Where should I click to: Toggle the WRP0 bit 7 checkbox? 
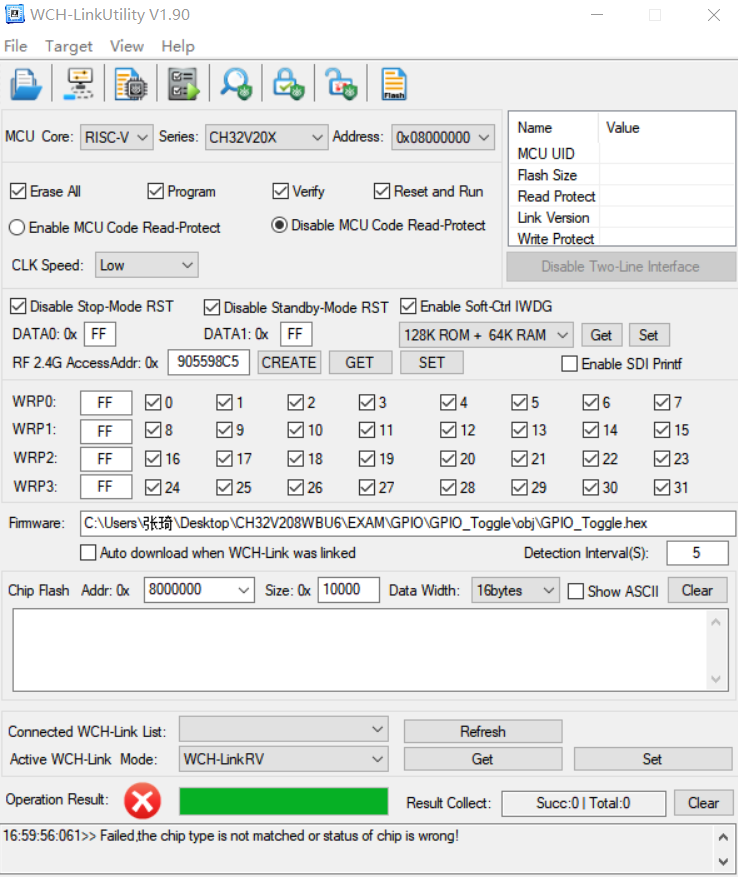click(x=662, y=403)
